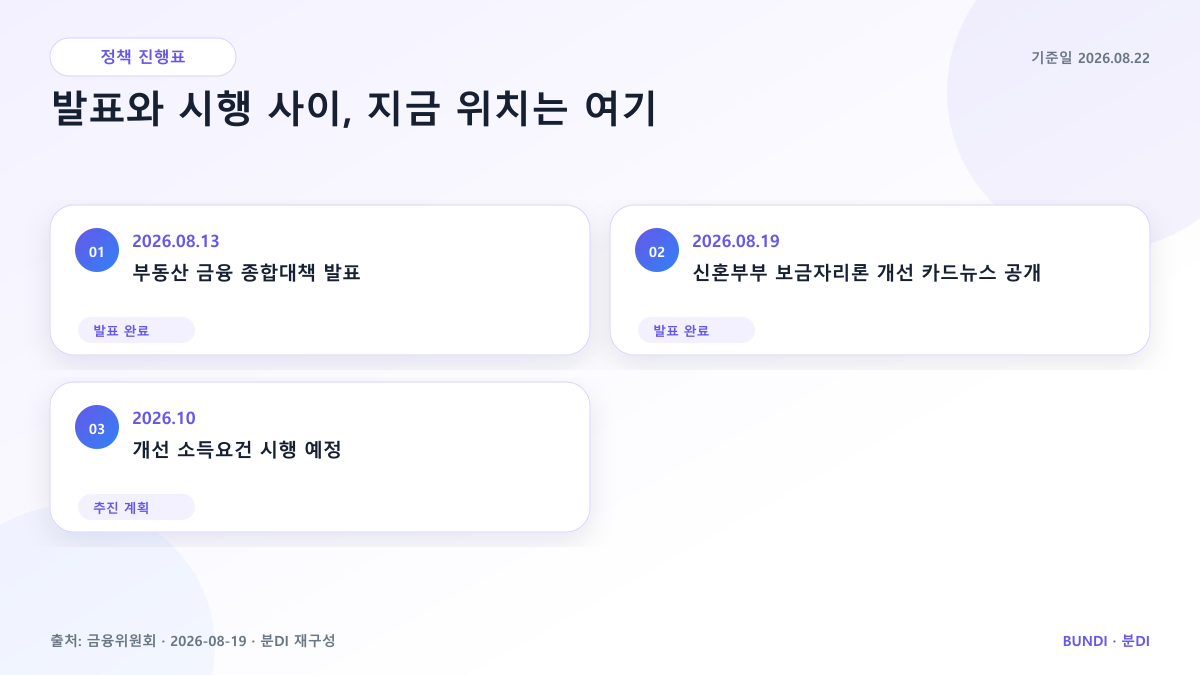
Task: Click the 출처 금융위원회 source footer
Action: pos(193,640)
